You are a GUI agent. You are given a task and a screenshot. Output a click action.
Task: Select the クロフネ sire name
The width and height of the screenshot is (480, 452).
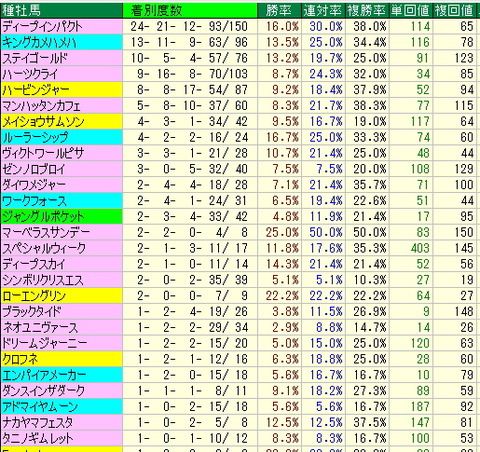coord(20,359)
